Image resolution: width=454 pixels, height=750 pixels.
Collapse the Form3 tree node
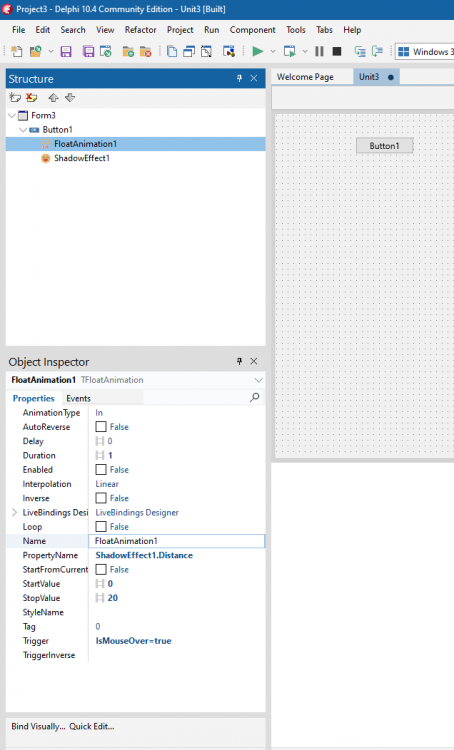pyautogui.click(x=12, y=115)
